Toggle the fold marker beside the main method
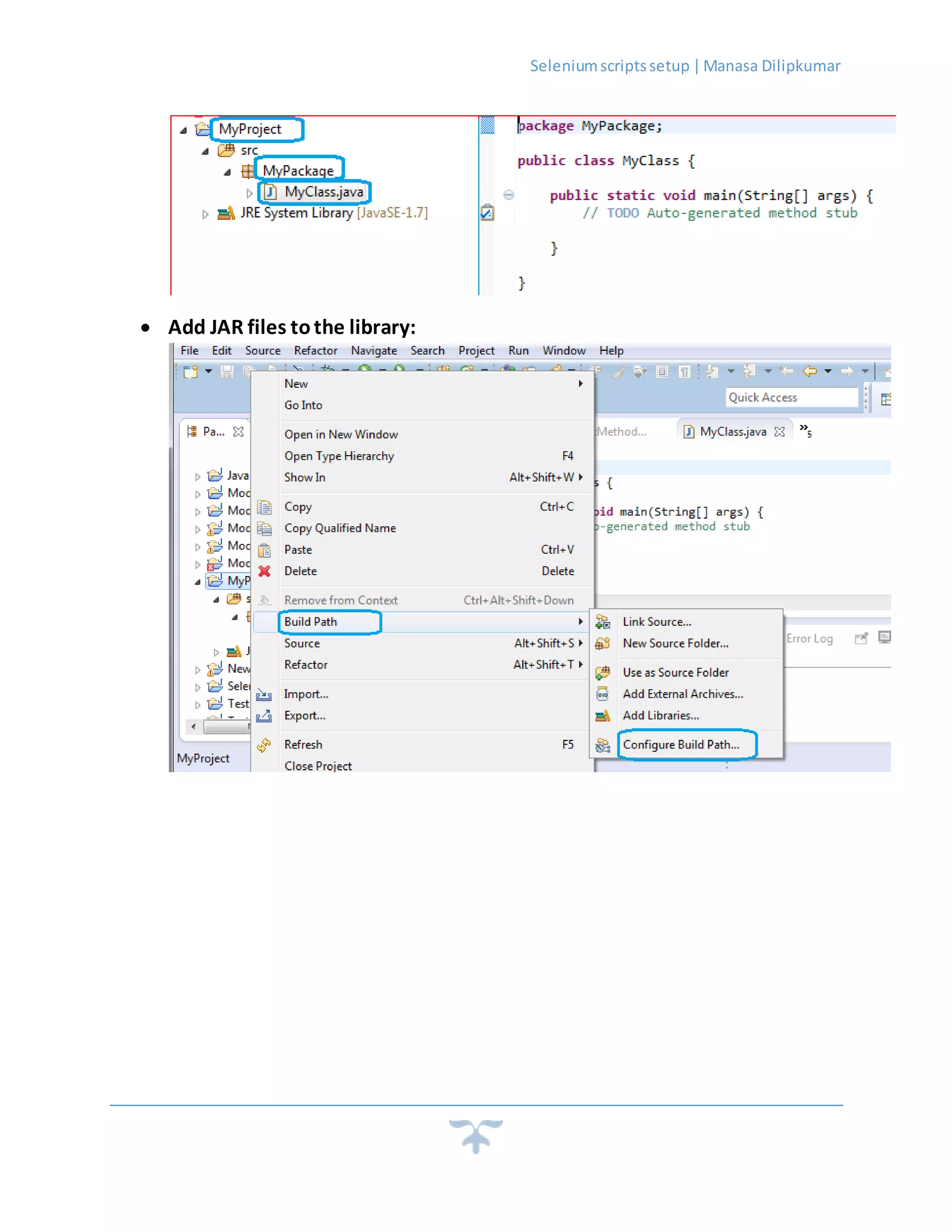The width and height of the screenshot is (952, 1232). tap(508, 195)
